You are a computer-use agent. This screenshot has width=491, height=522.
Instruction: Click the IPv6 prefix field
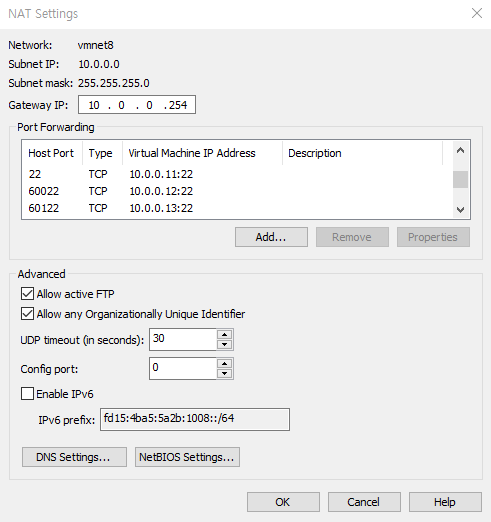pos(195,419)
